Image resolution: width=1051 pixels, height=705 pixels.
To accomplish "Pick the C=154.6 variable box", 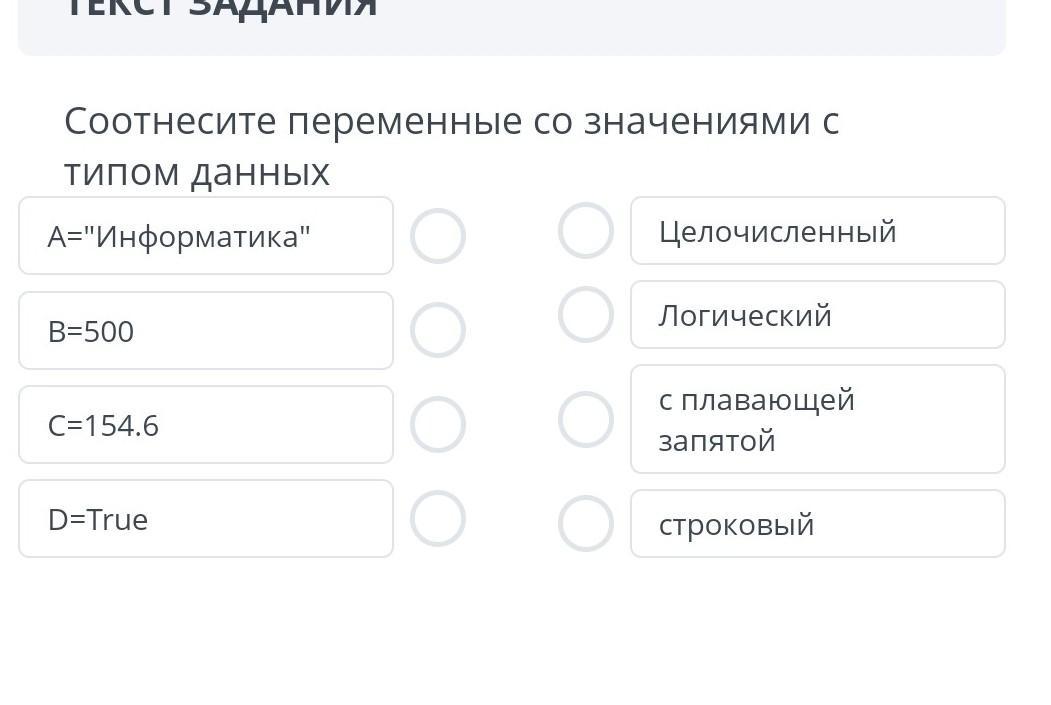I will (205, 425).
